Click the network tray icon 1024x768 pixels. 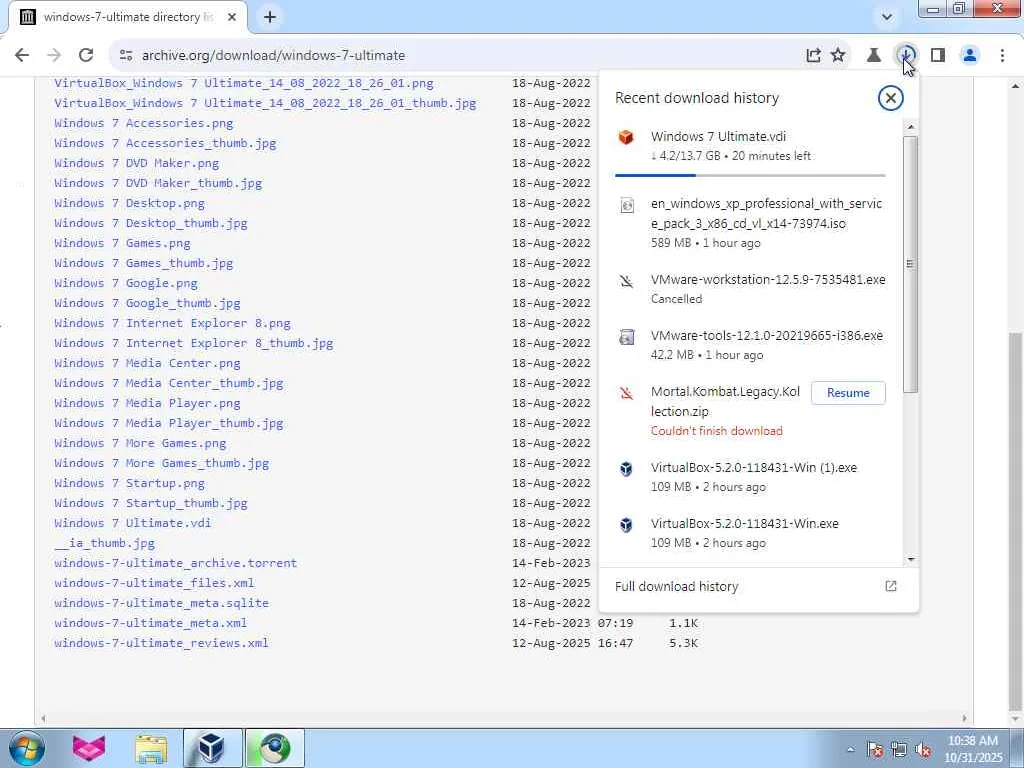[899, 750]
